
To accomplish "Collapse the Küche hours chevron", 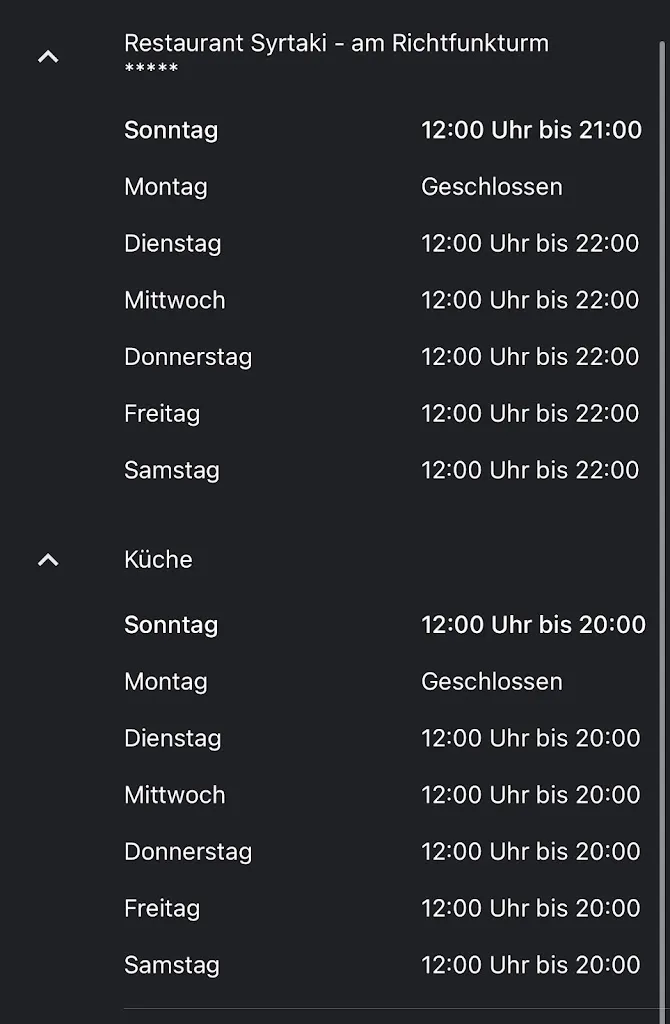I will (x=48, y=560).
